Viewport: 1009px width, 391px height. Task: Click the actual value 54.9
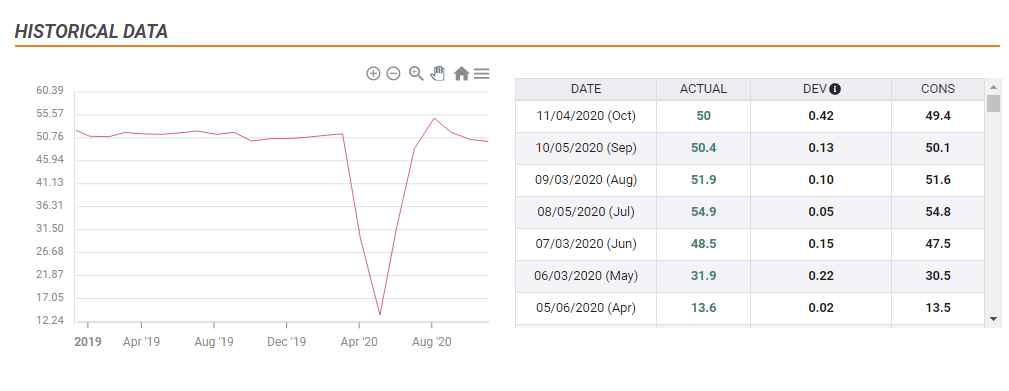pyautogui.click(x=703, y=212)
